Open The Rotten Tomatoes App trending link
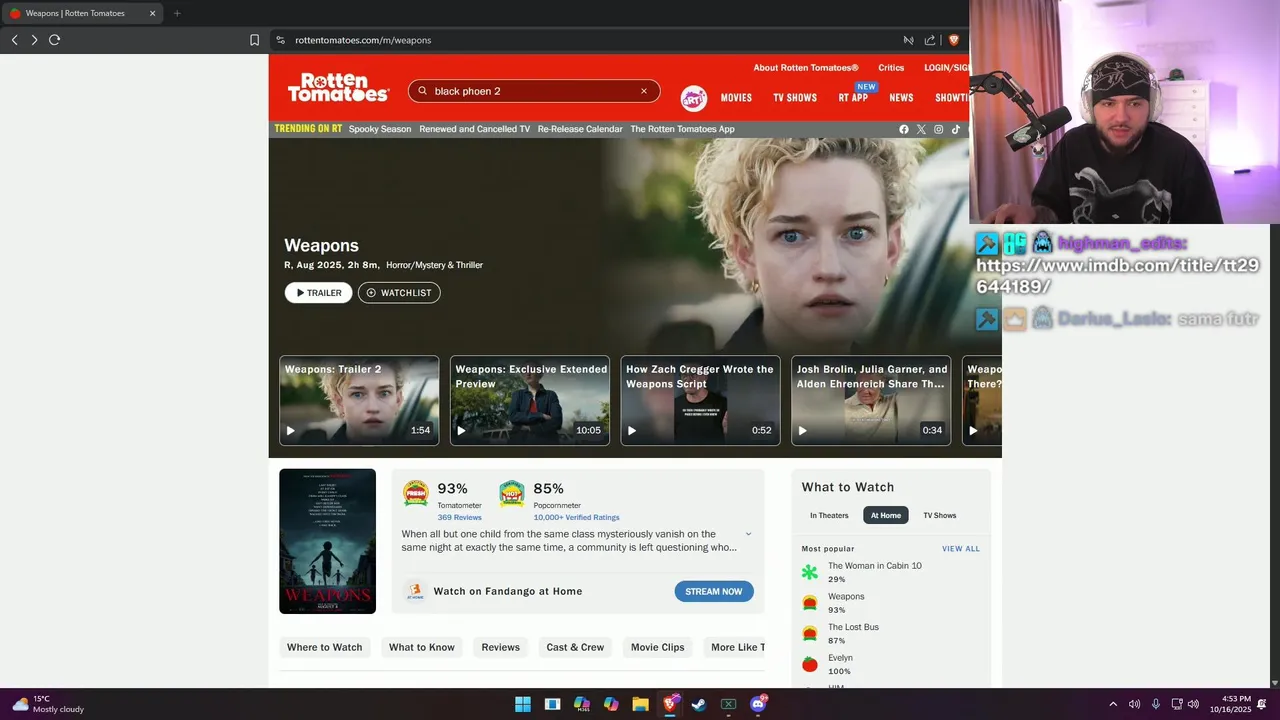The image size is (1280, 720). pos(683,129)
